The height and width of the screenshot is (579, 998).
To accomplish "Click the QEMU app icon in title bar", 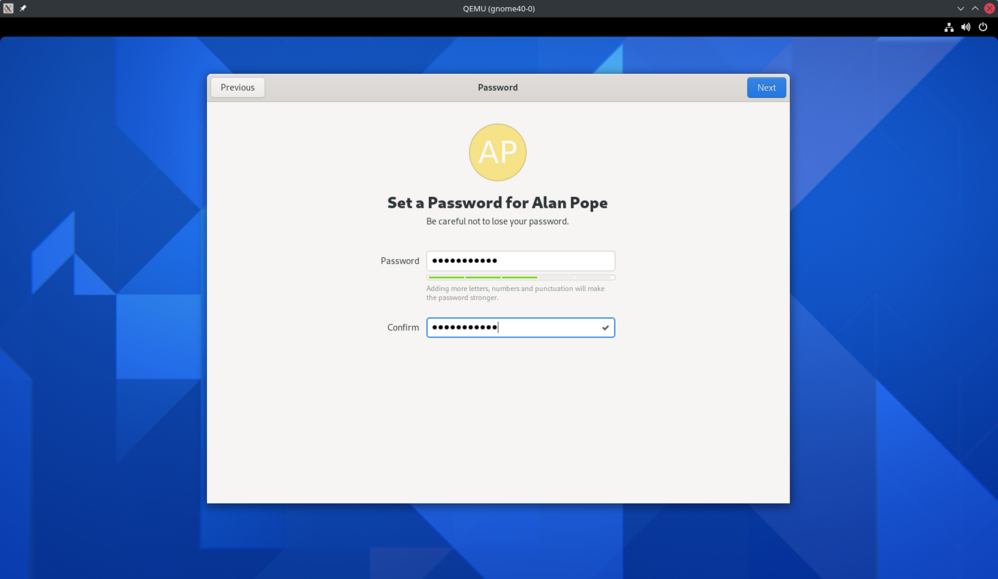I will pyautogui.click(x=8, y=8).
